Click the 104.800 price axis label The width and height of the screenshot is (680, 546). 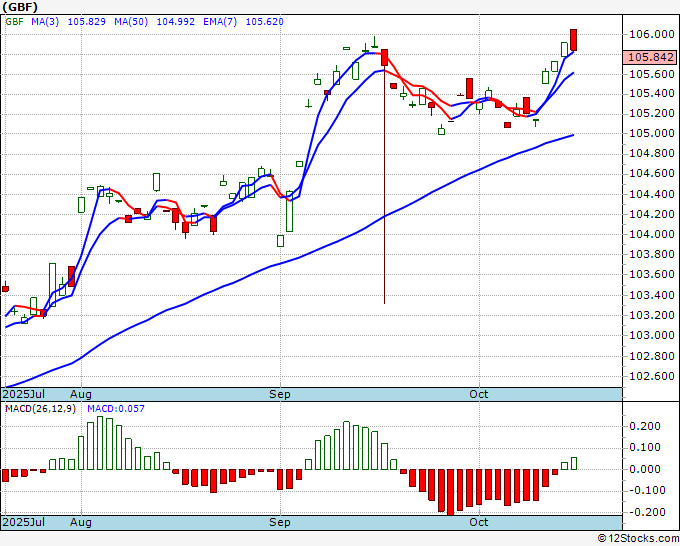tap(652, 153)
